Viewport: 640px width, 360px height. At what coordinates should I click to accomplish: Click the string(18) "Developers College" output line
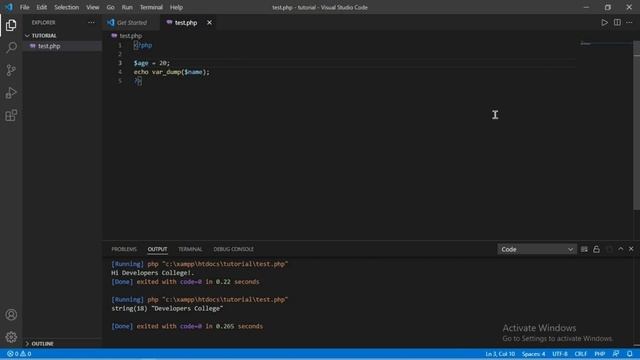click(x=167, y=308)
